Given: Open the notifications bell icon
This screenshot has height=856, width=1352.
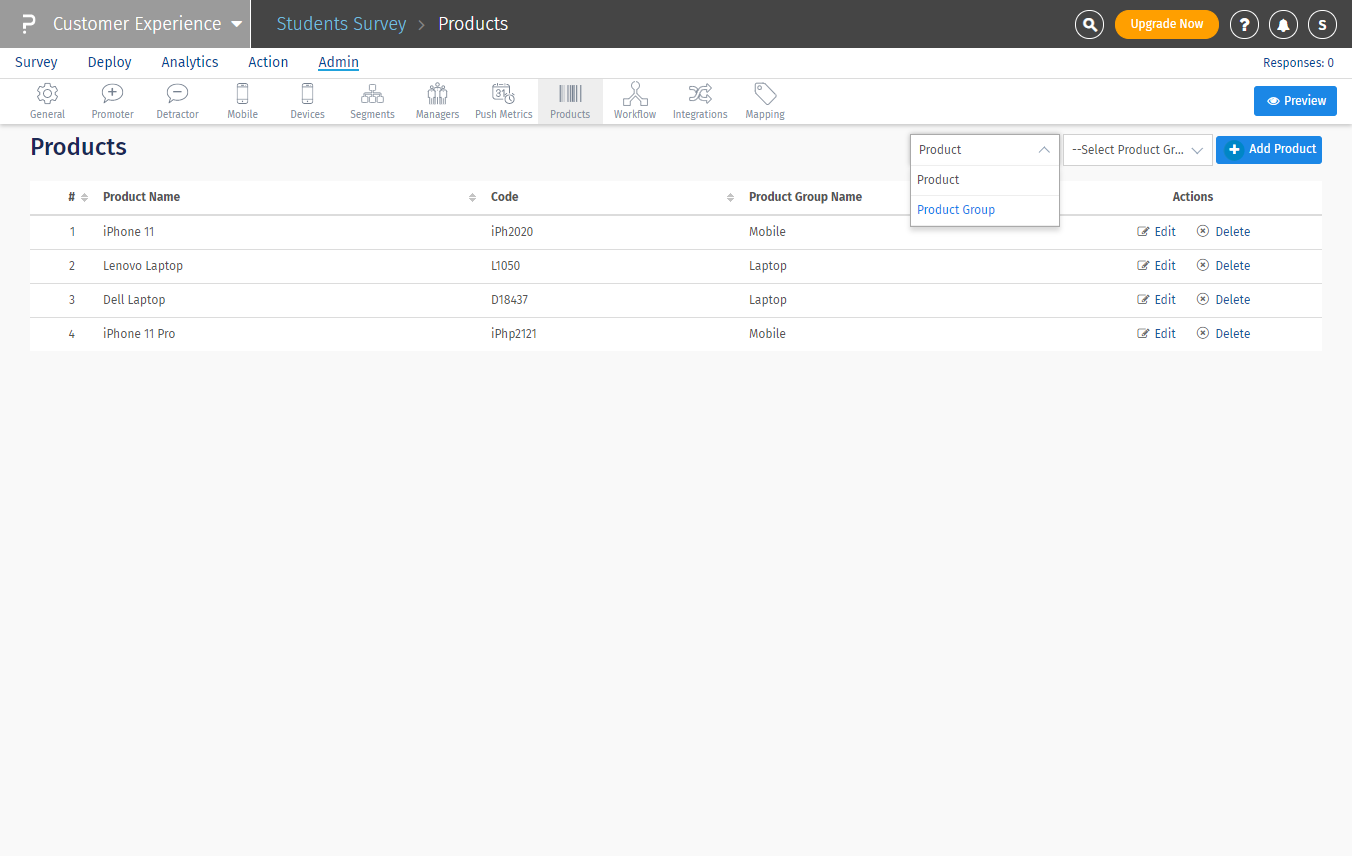Looking at the screenshot, I should [x=1283, y=24].
